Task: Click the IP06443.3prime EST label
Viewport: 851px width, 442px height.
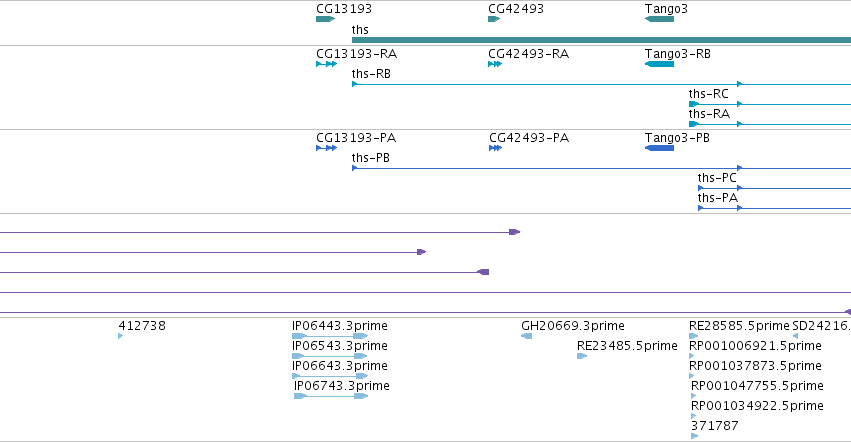Action: pyautogui.click(x=340, y=326)
